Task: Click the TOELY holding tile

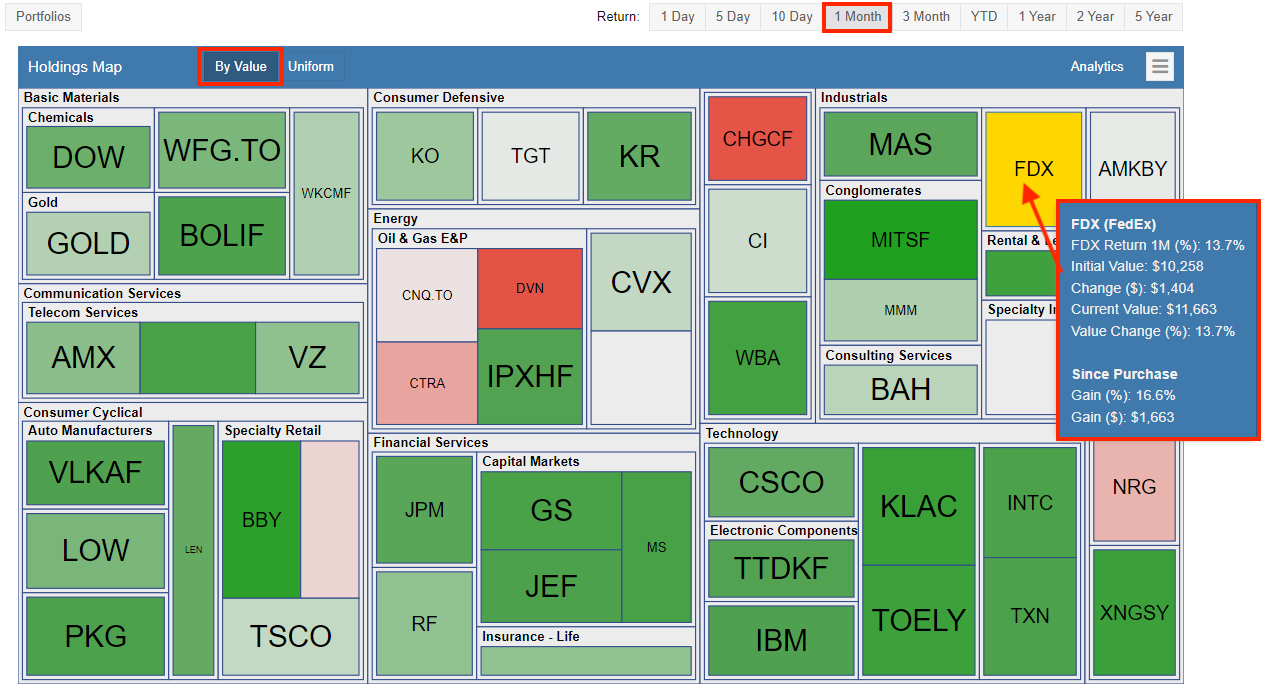Action: click(919, 621)
